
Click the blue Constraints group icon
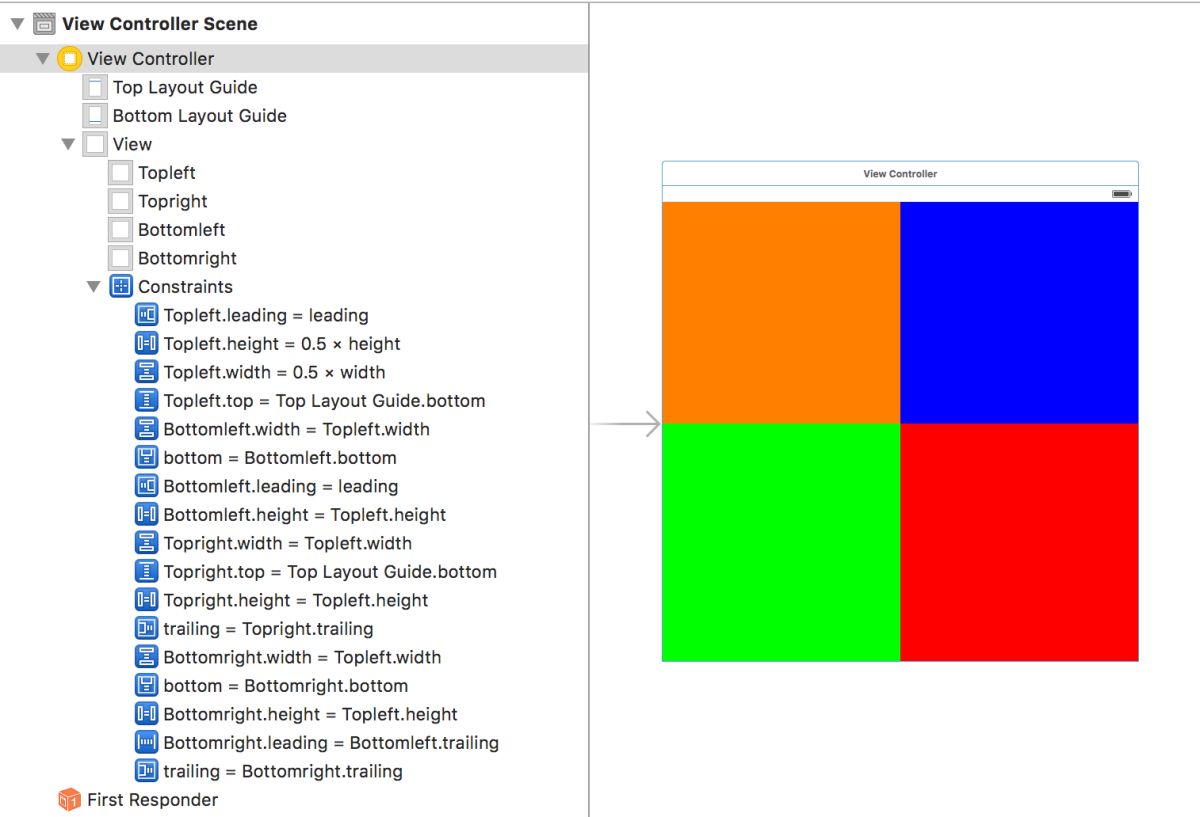pos(120,287)
